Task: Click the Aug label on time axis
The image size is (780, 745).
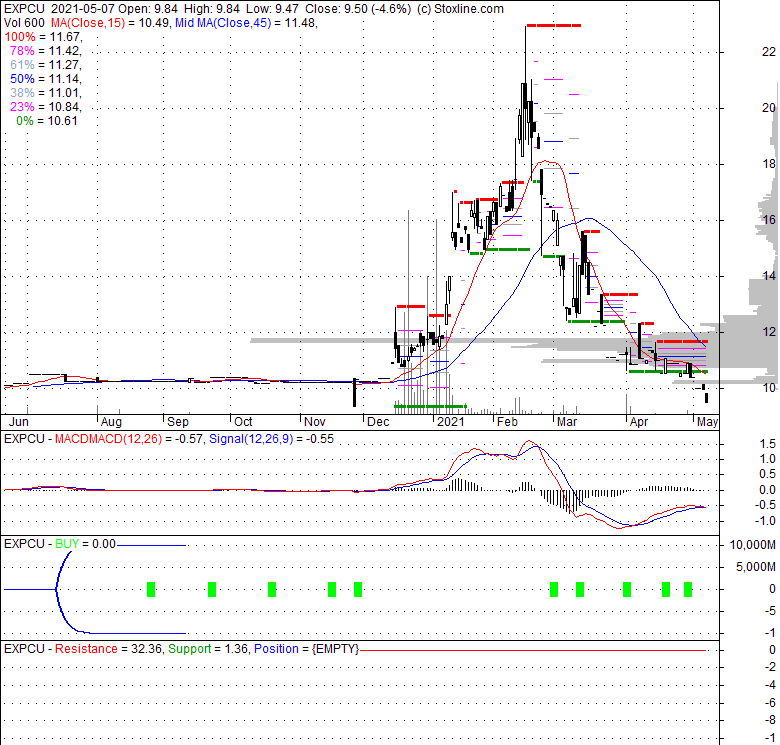Action: 111,422
